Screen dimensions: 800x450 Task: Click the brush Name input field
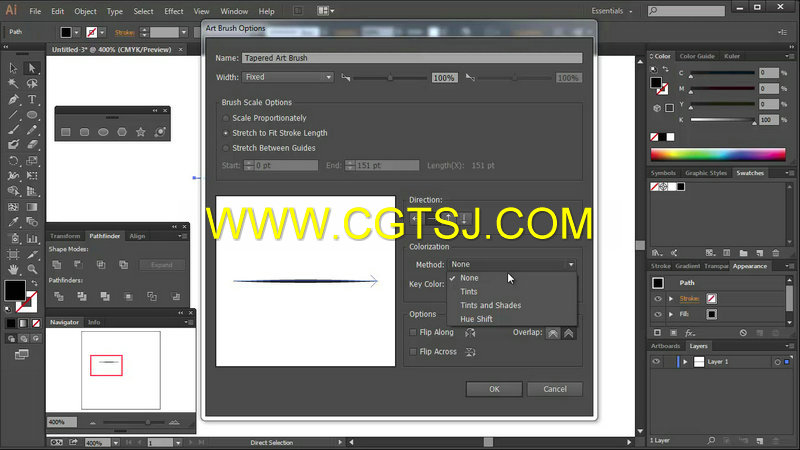click(412, 58)
